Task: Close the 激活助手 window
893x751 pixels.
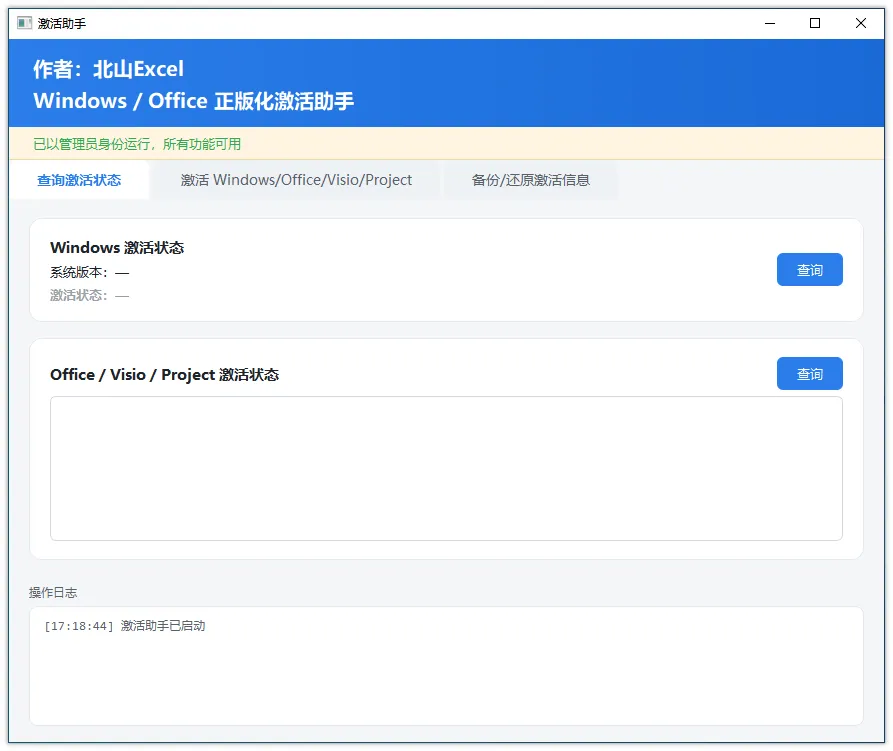Action: [861, 23]
